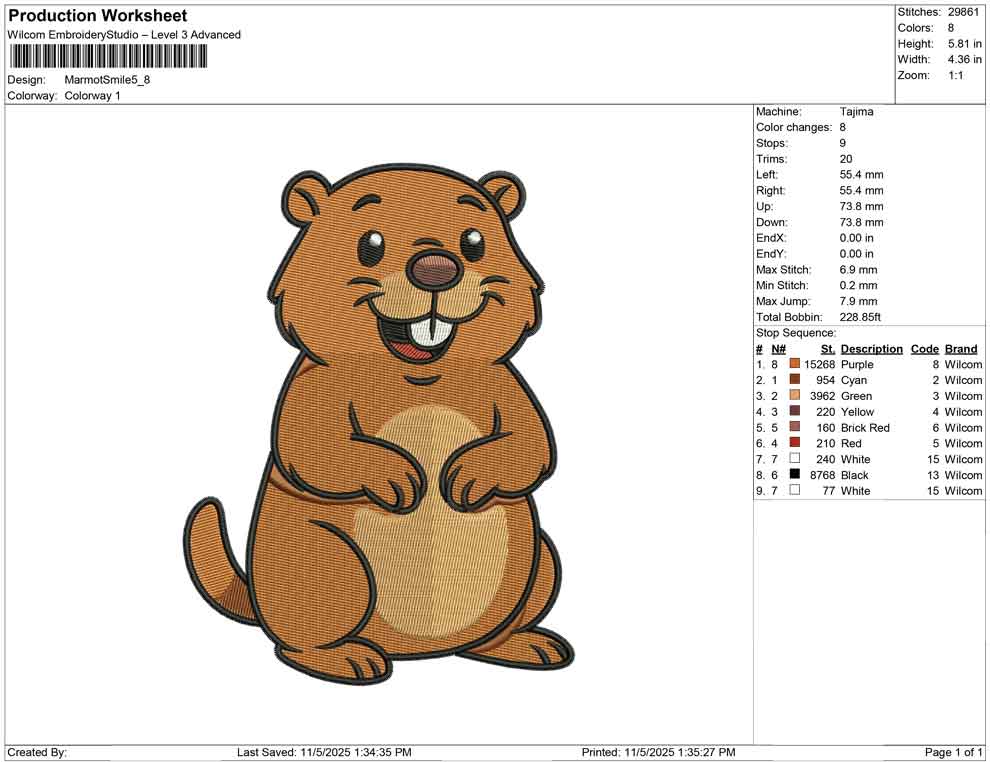Screen dimensions: 990x762
Task: Click the Black thread color swatch
Action: click(x=794, y=474)
